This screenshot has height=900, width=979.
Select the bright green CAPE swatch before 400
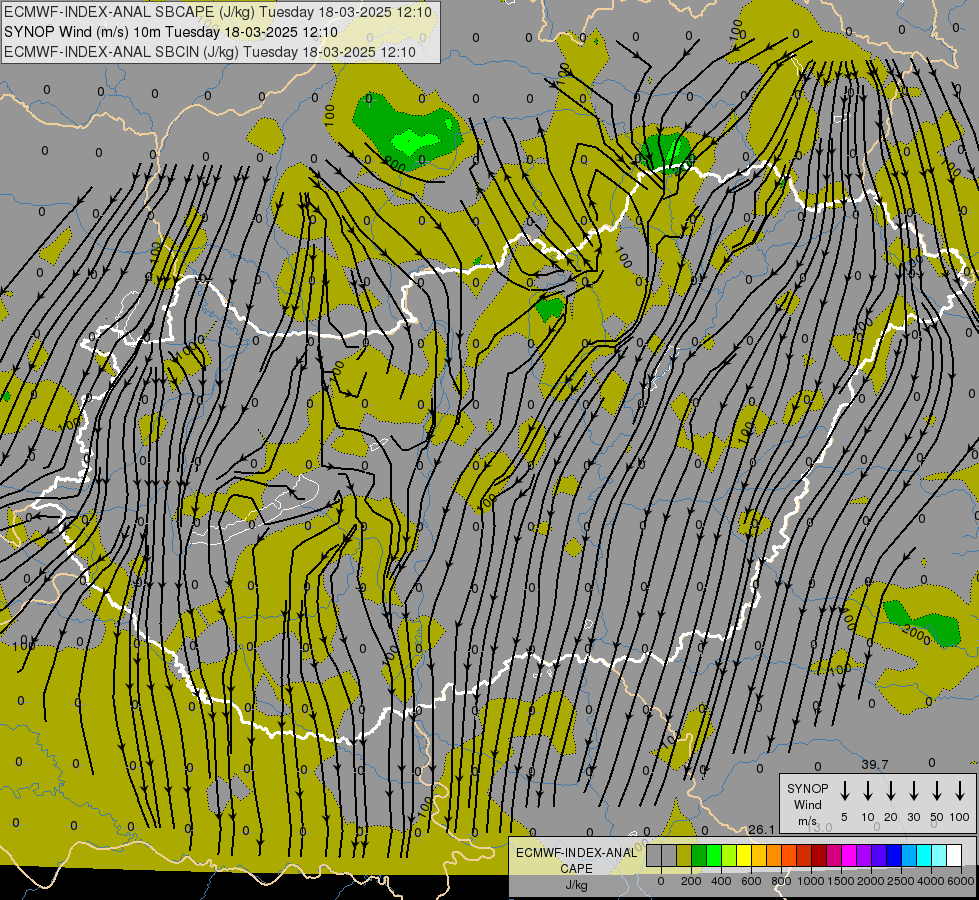[x=714, y=855]
